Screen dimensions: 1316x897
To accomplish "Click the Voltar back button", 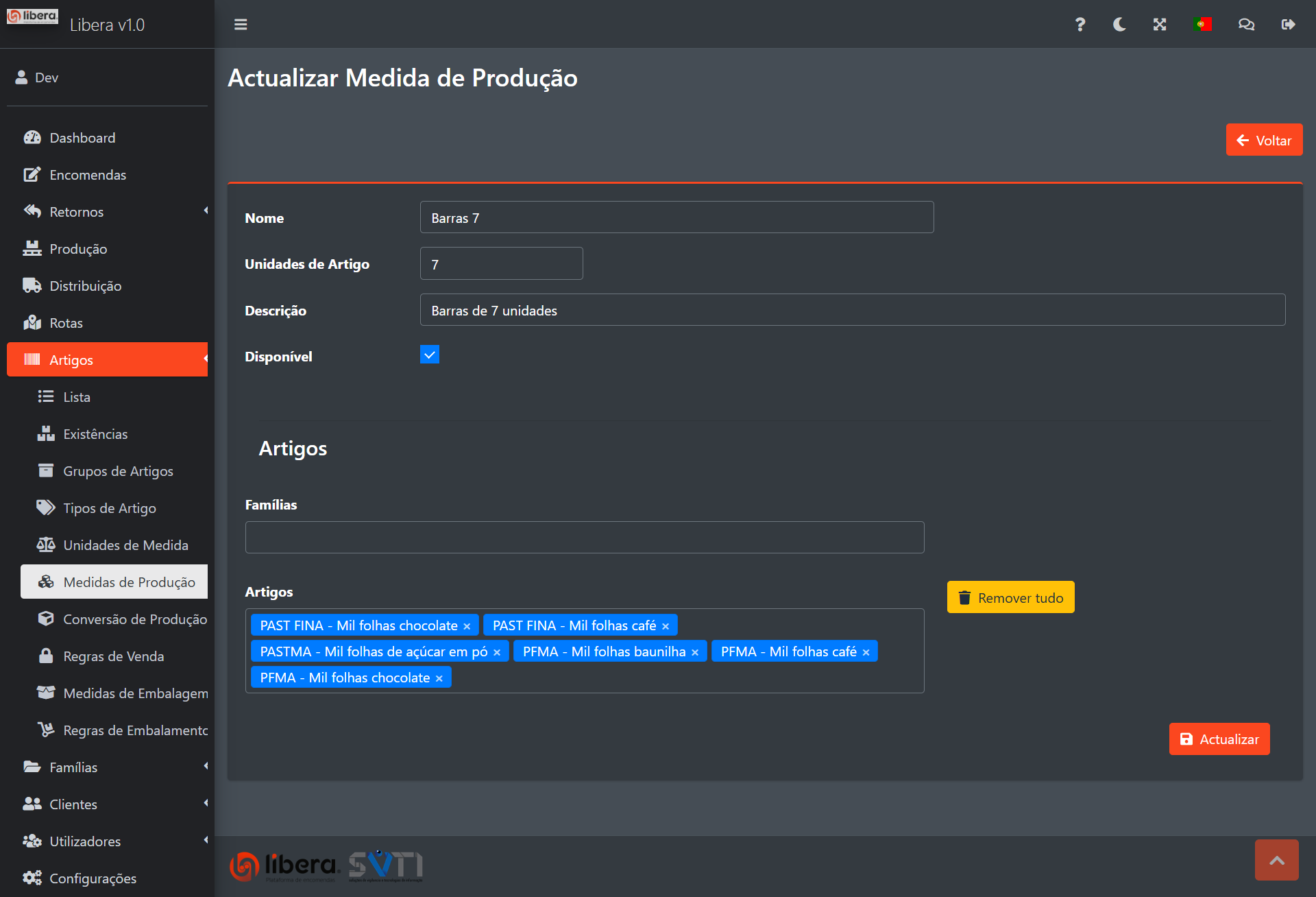I will click(1263, 141).
